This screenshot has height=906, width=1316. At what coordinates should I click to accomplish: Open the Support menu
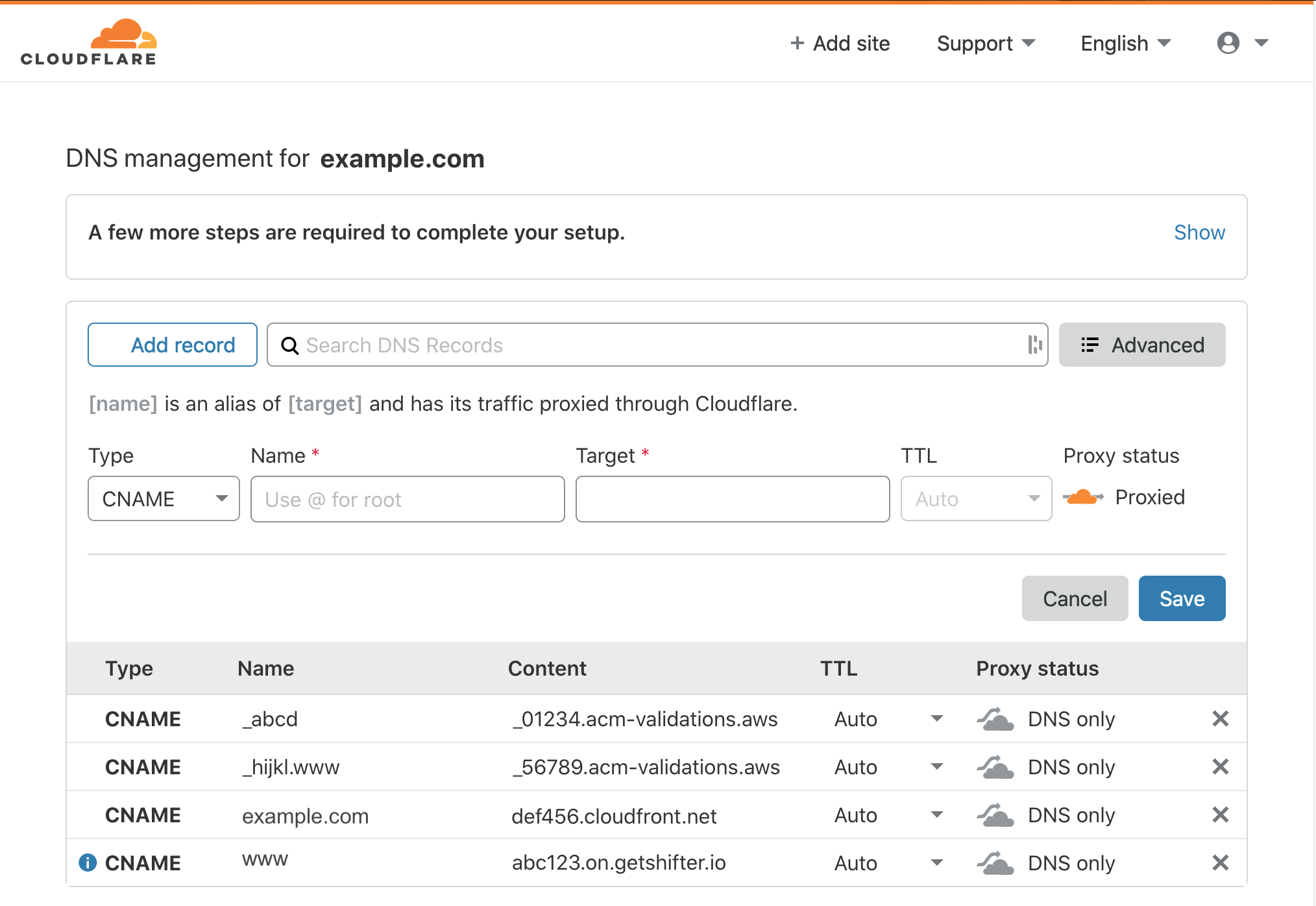click(986, 43)
